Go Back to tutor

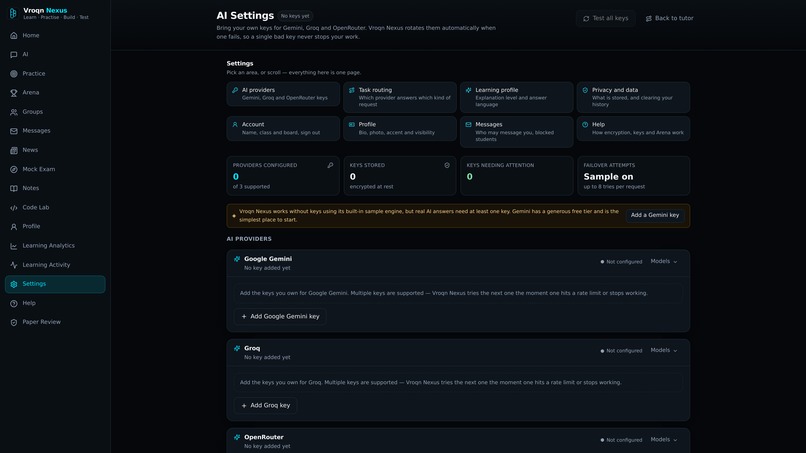(669, 19)
